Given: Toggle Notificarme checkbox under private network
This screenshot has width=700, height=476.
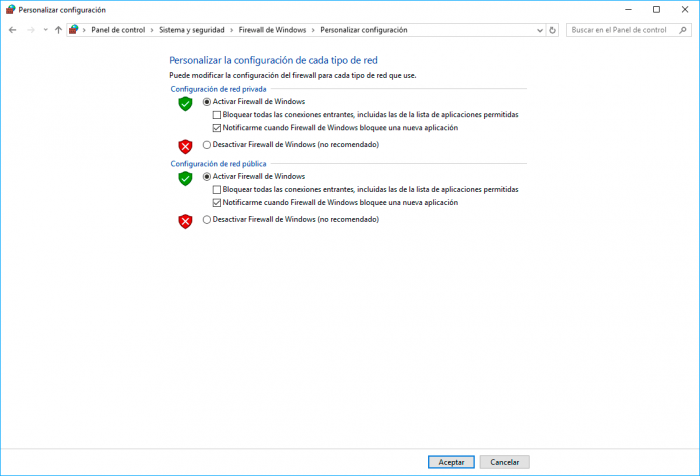Looking at the screenshot, I should pos(335,128).
